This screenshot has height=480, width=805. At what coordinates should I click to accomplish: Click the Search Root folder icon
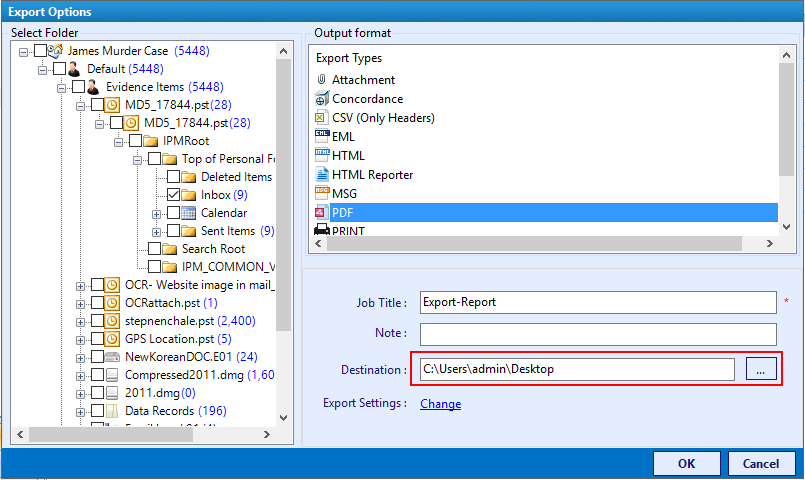tap(169, 249)
